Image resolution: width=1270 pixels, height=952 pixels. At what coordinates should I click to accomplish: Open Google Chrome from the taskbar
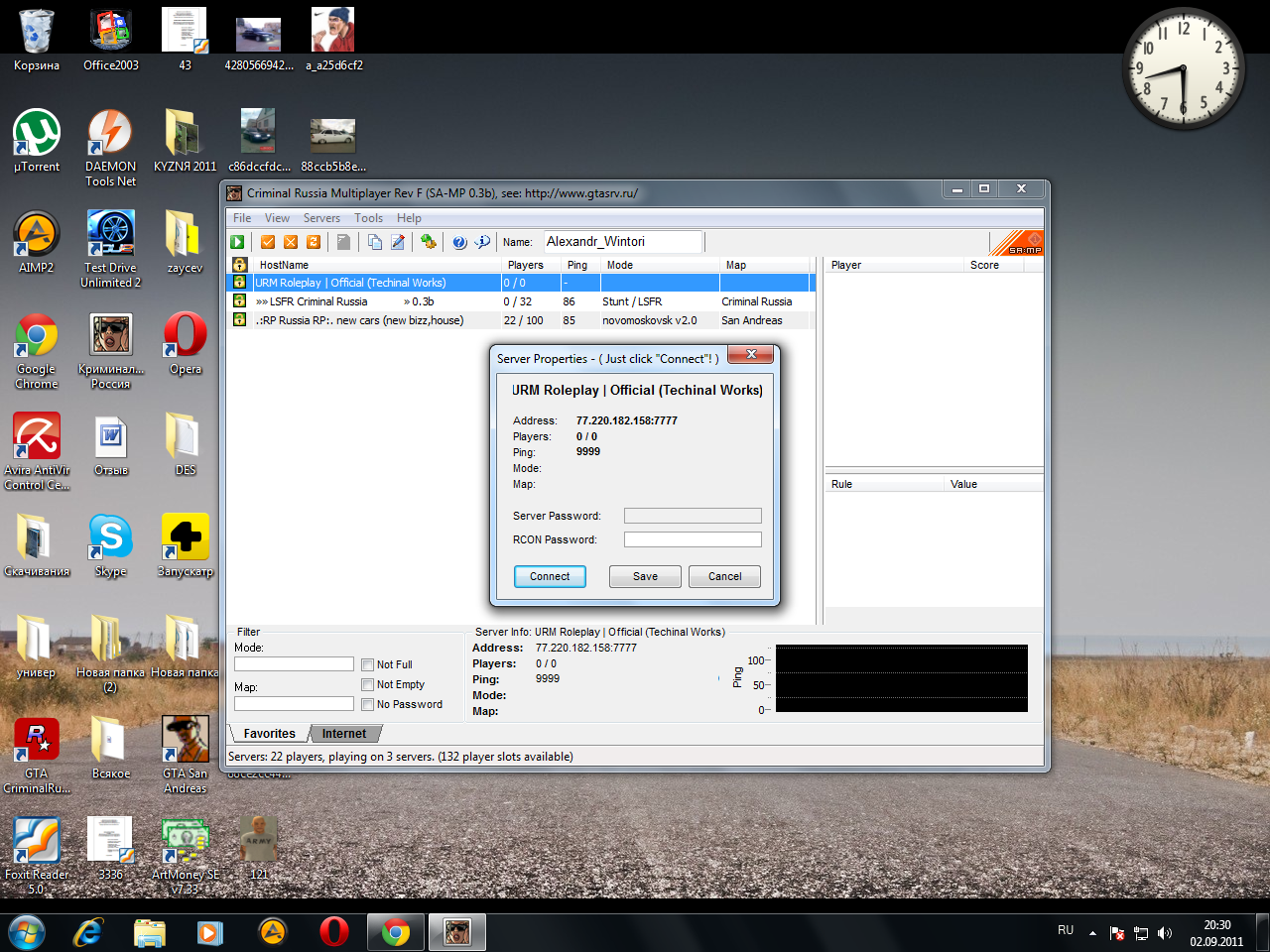[x=396, y=932]
